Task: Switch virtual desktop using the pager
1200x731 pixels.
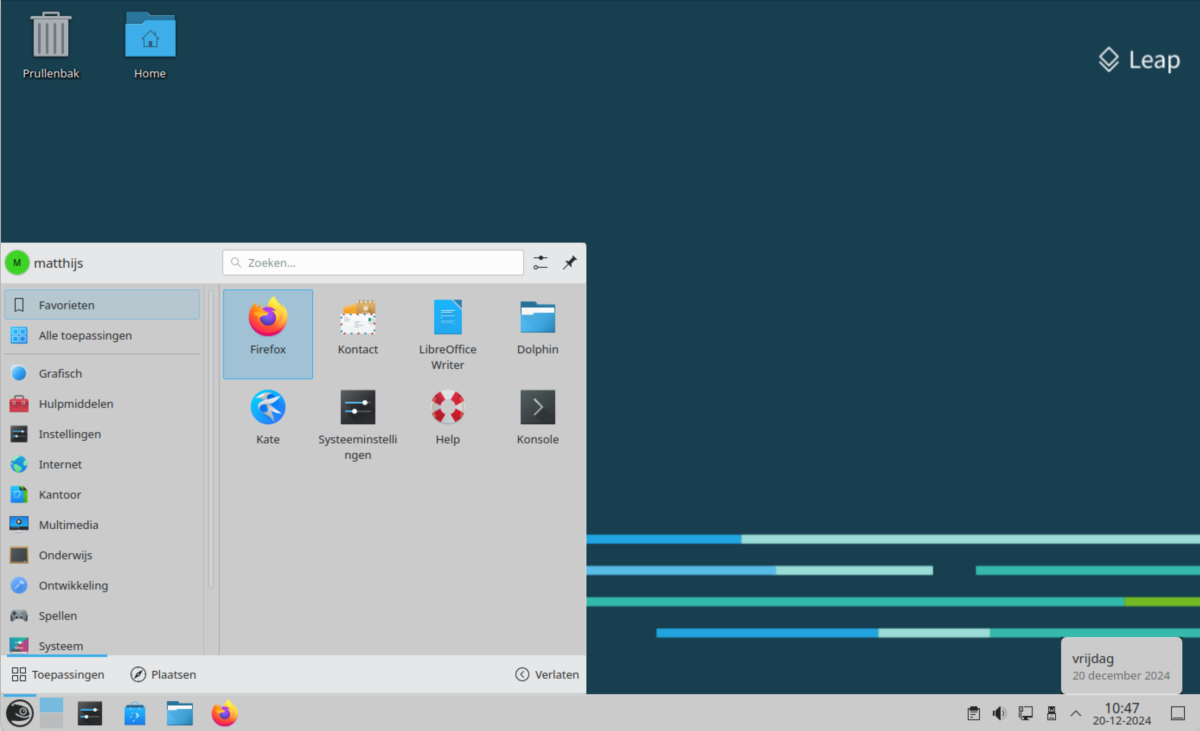Action: pos(51,713)
